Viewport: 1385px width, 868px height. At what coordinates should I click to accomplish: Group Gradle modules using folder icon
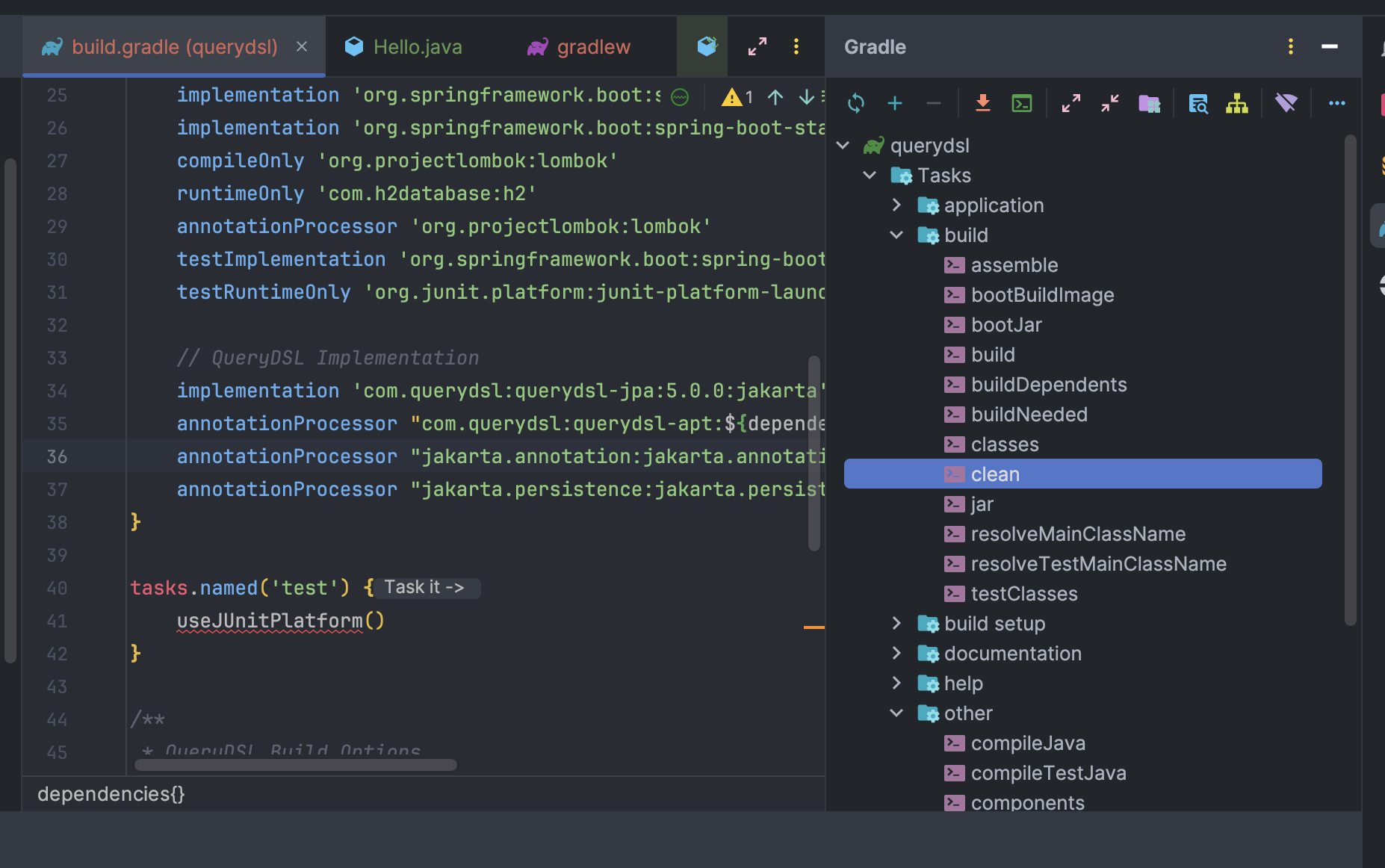pyautogui.click(x=1150, y=103)
